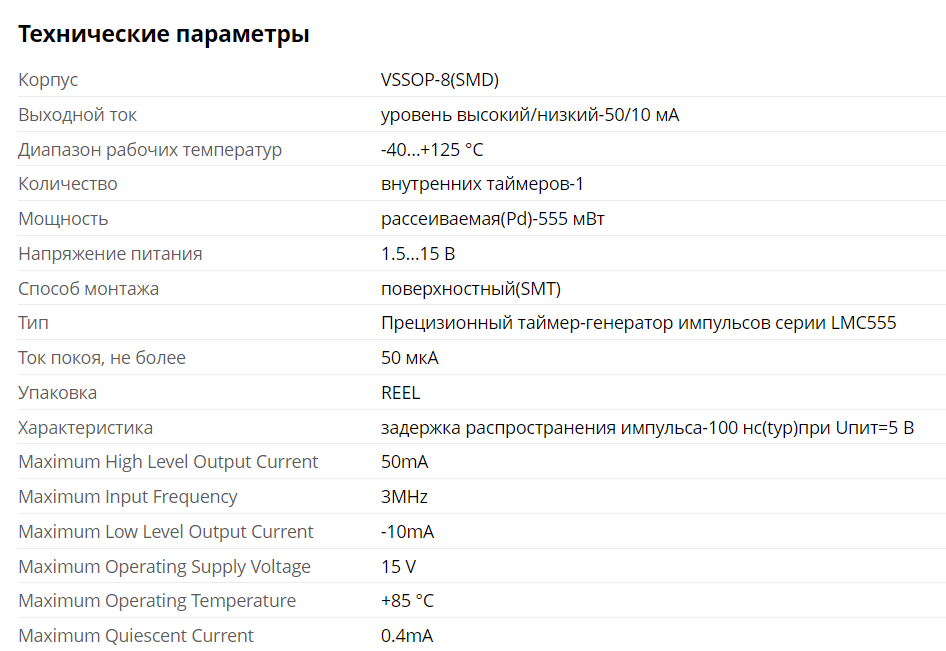Screen dimensions: 946x651
Task: Click the REEL packaging value
Action: [x=400, y=393]
